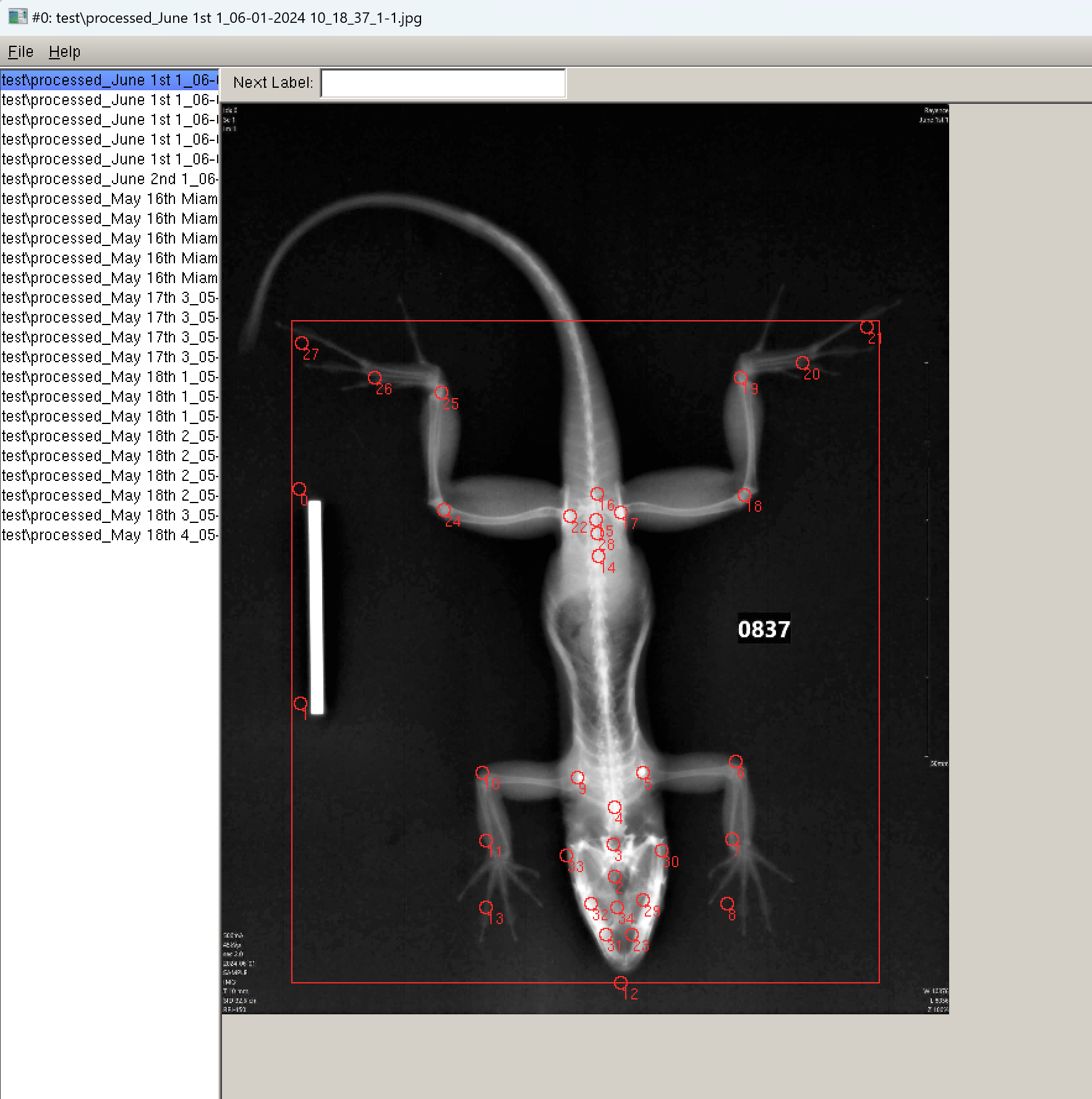Select the first May 16th Miam file row
1092x1099 pixels.
tap(109, 198)
